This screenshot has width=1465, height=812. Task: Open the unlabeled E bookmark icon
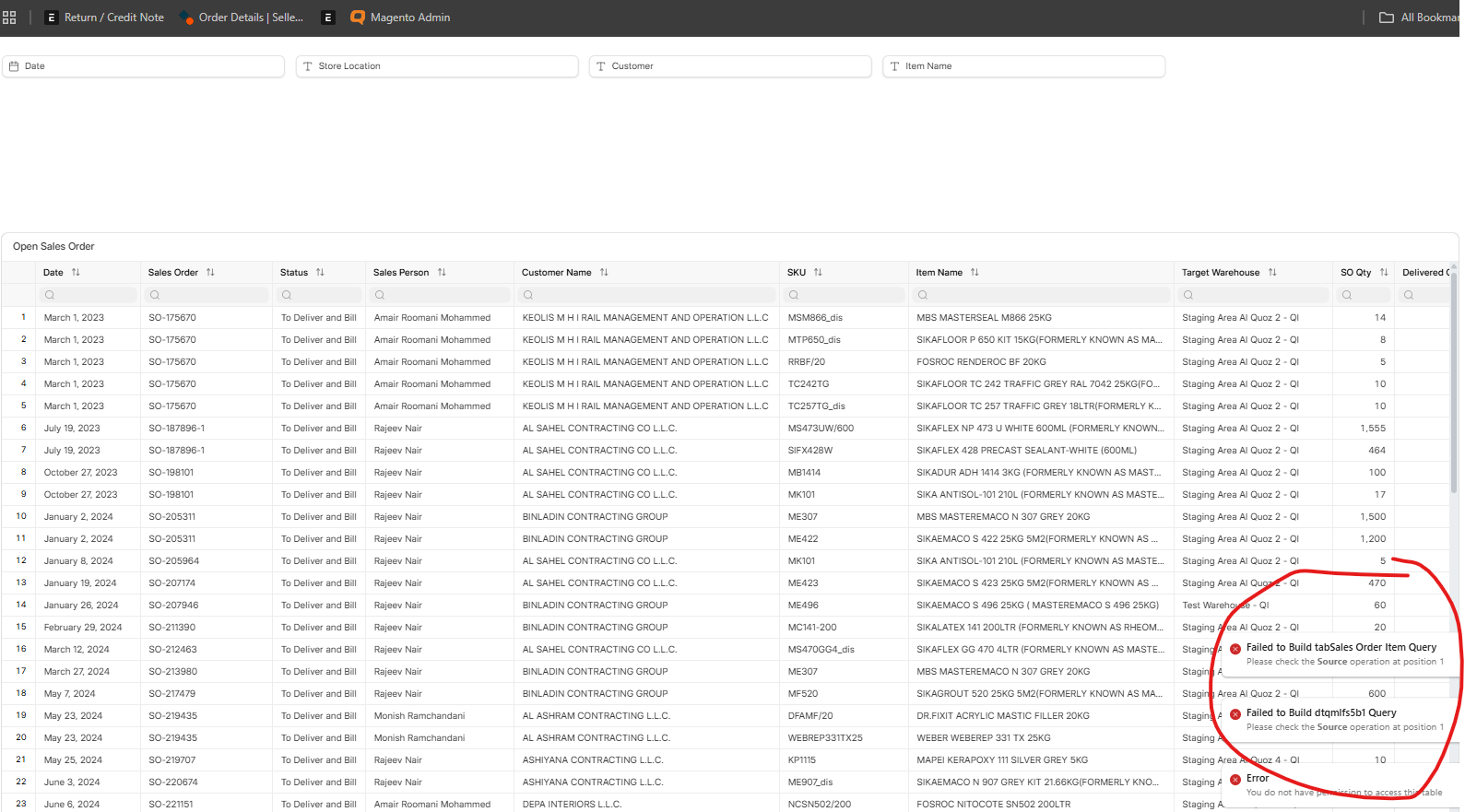tap(327, 18)
